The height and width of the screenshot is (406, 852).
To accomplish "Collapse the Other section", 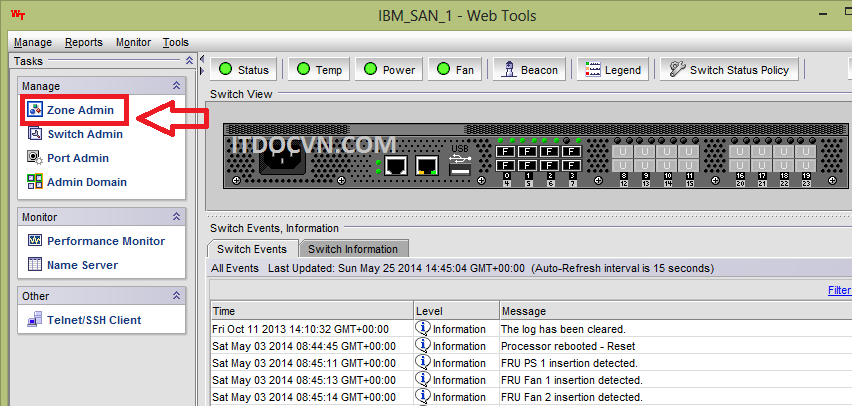I will coord(177,296).
